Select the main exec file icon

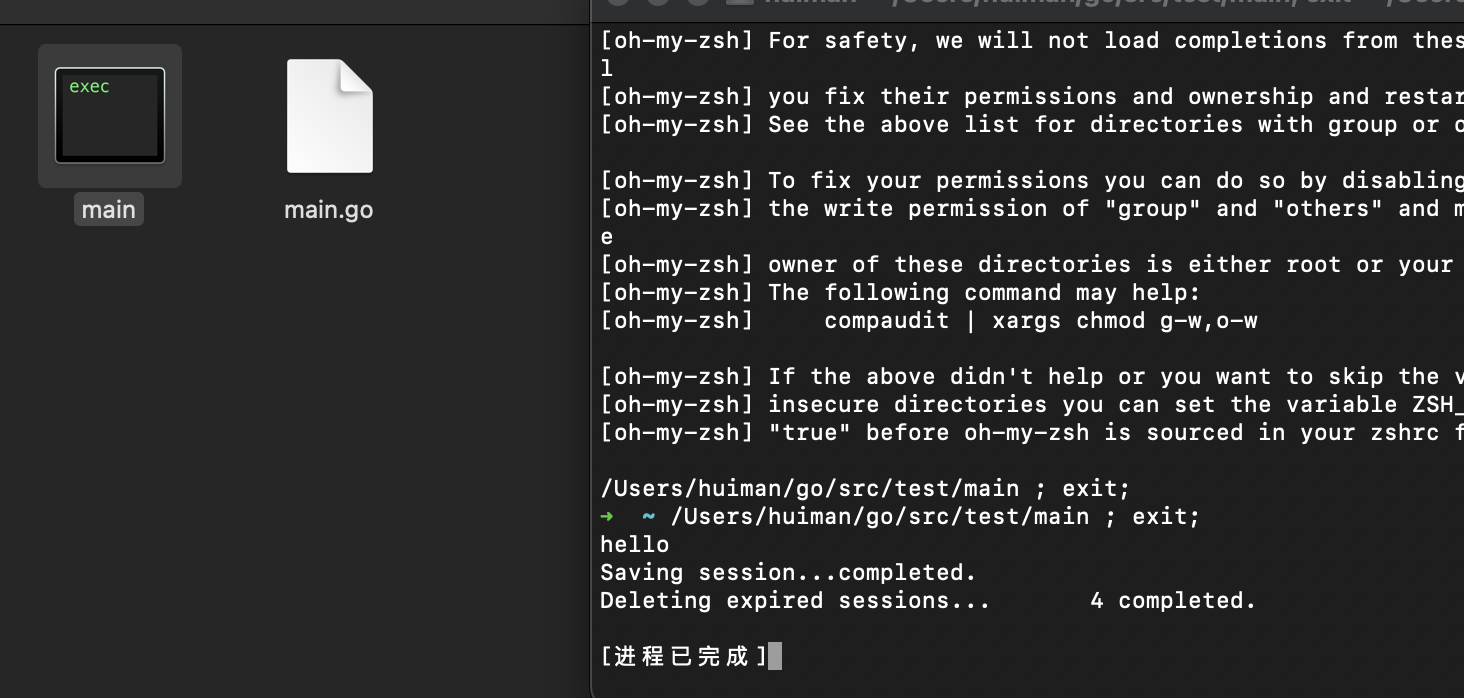tap(110, 115)
